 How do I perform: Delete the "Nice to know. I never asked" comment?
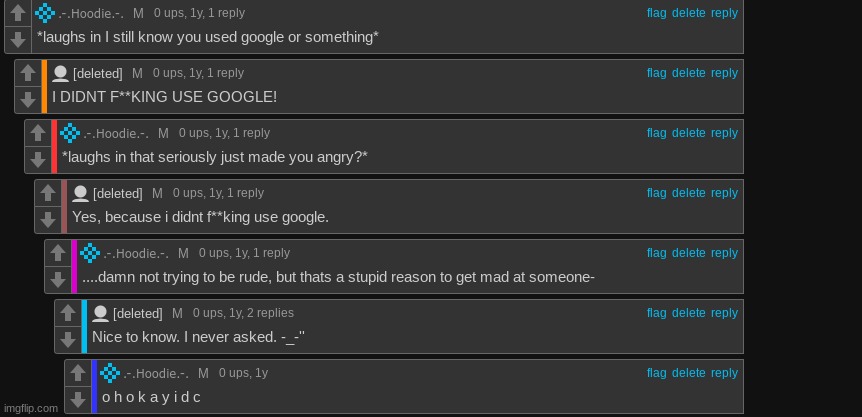point(688,313)
